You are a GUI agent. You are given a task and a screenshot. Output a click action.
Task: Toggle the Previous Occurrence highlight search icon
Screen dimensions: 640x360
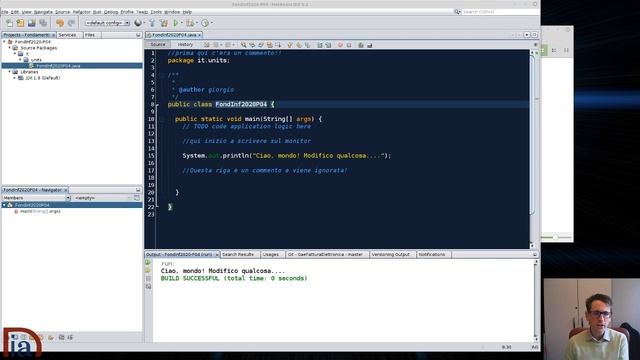tap(252, 45)
